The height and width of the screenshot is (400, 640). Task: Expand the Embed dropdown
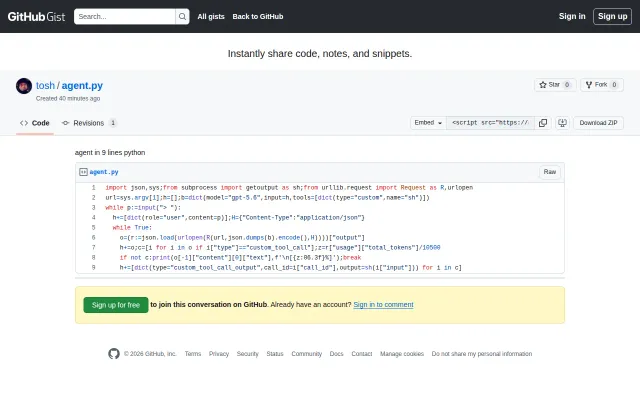point(428,123)
